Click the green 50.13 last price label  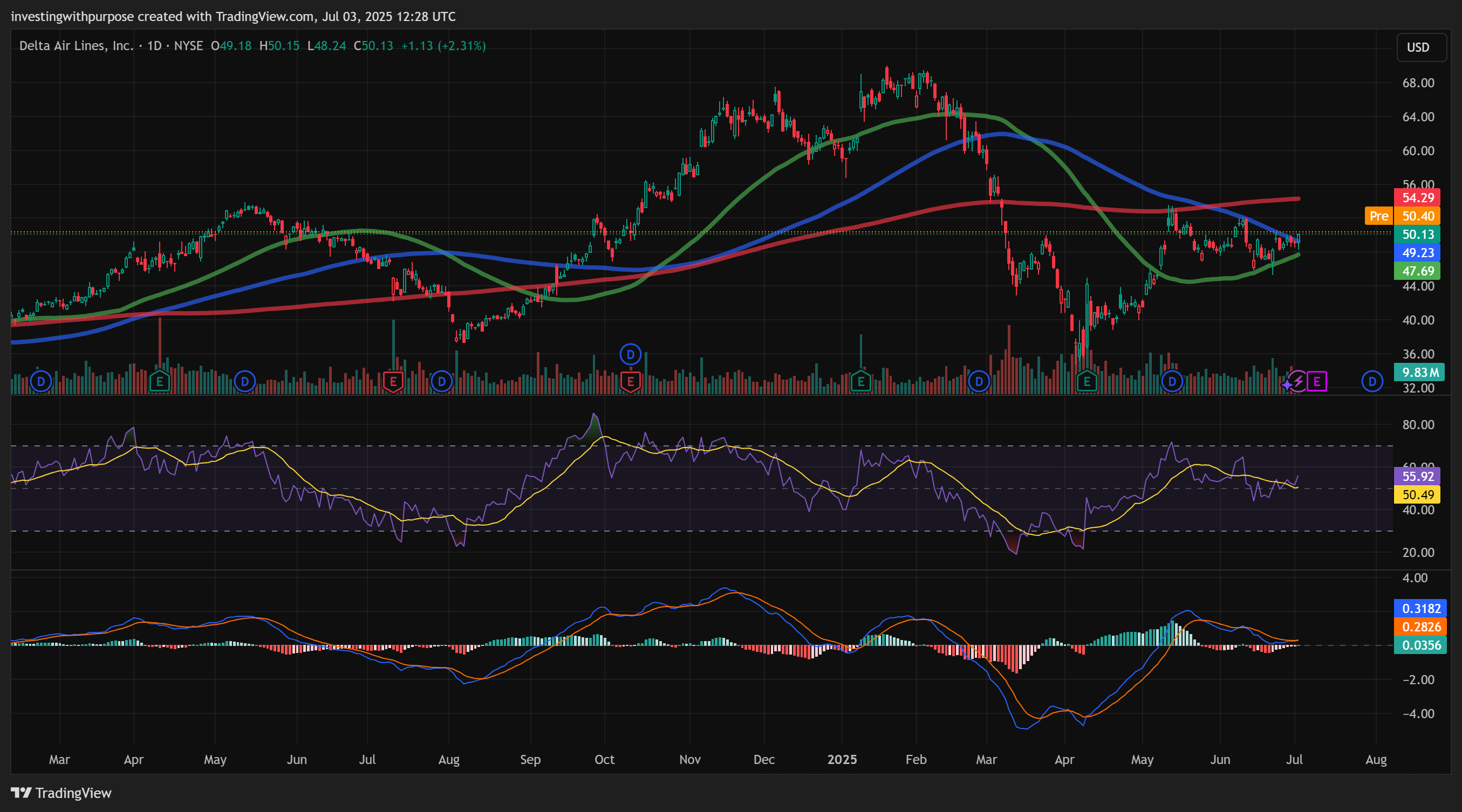pyautogui.click(x=1418, y=234)
